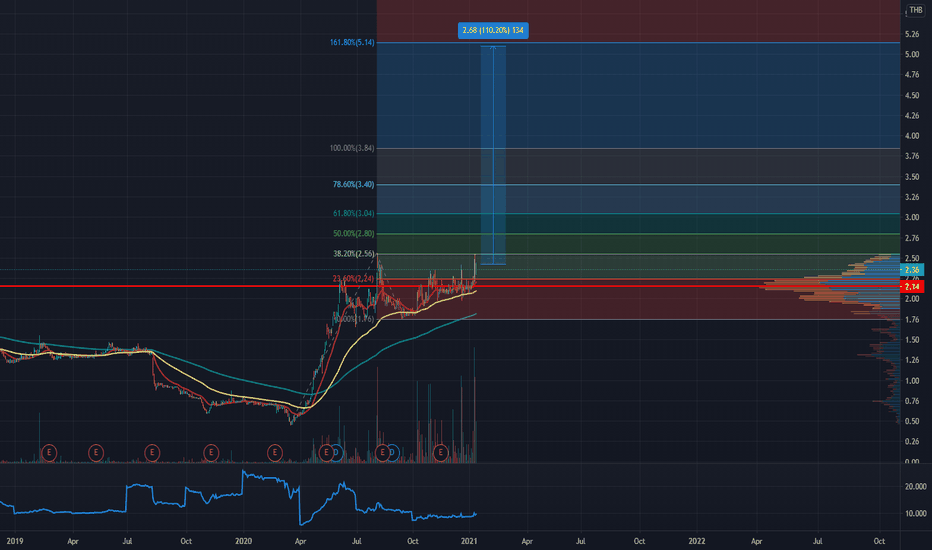Select the 100.00%(3.84) Fibonacci label
The width and height of the screenshot is (932, 550).
352,148
